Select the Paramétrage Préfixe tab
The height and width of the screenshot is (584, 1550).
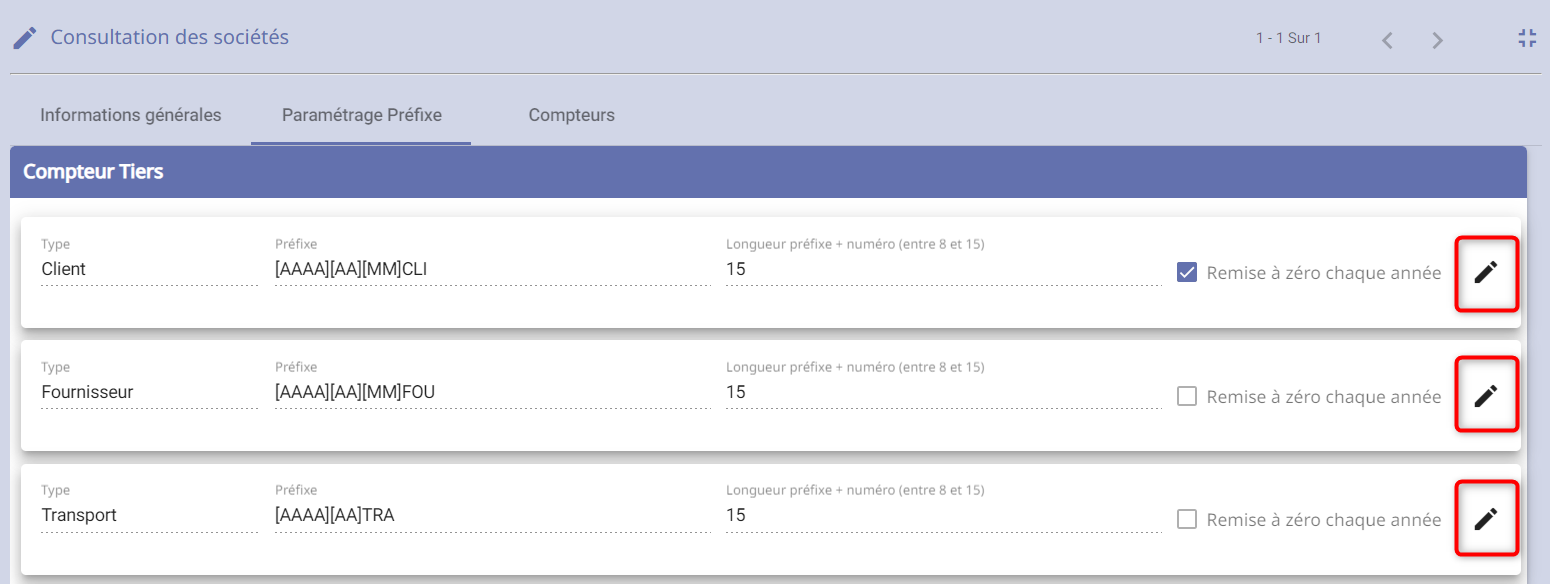[362, 115]
